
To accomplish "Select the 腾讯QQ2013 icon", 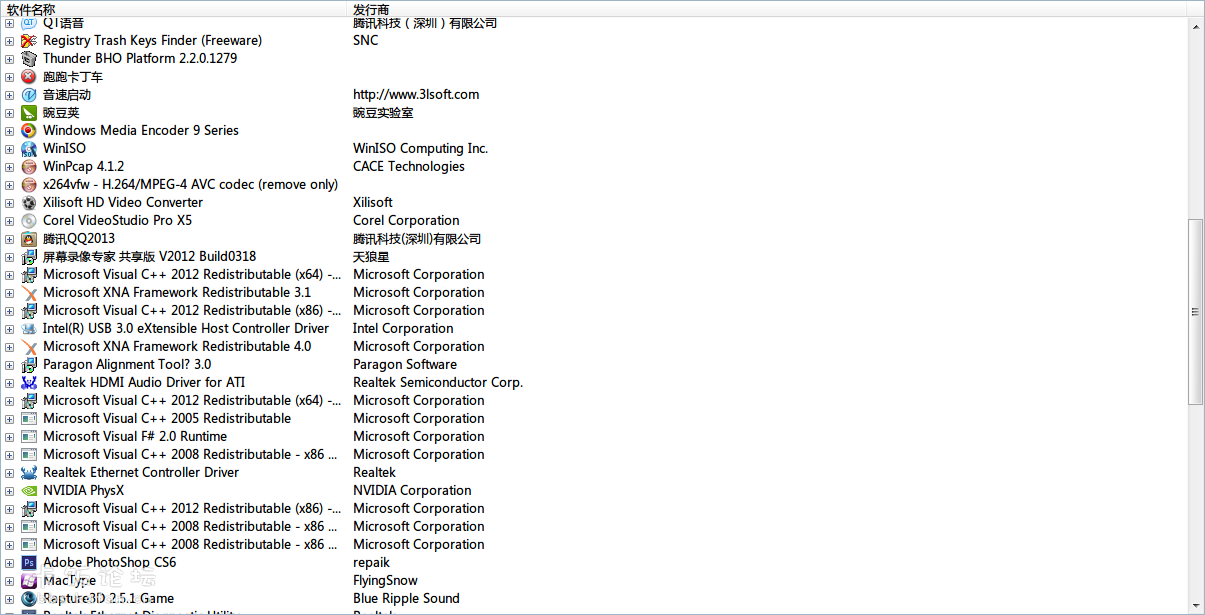I will click(29, 239).
